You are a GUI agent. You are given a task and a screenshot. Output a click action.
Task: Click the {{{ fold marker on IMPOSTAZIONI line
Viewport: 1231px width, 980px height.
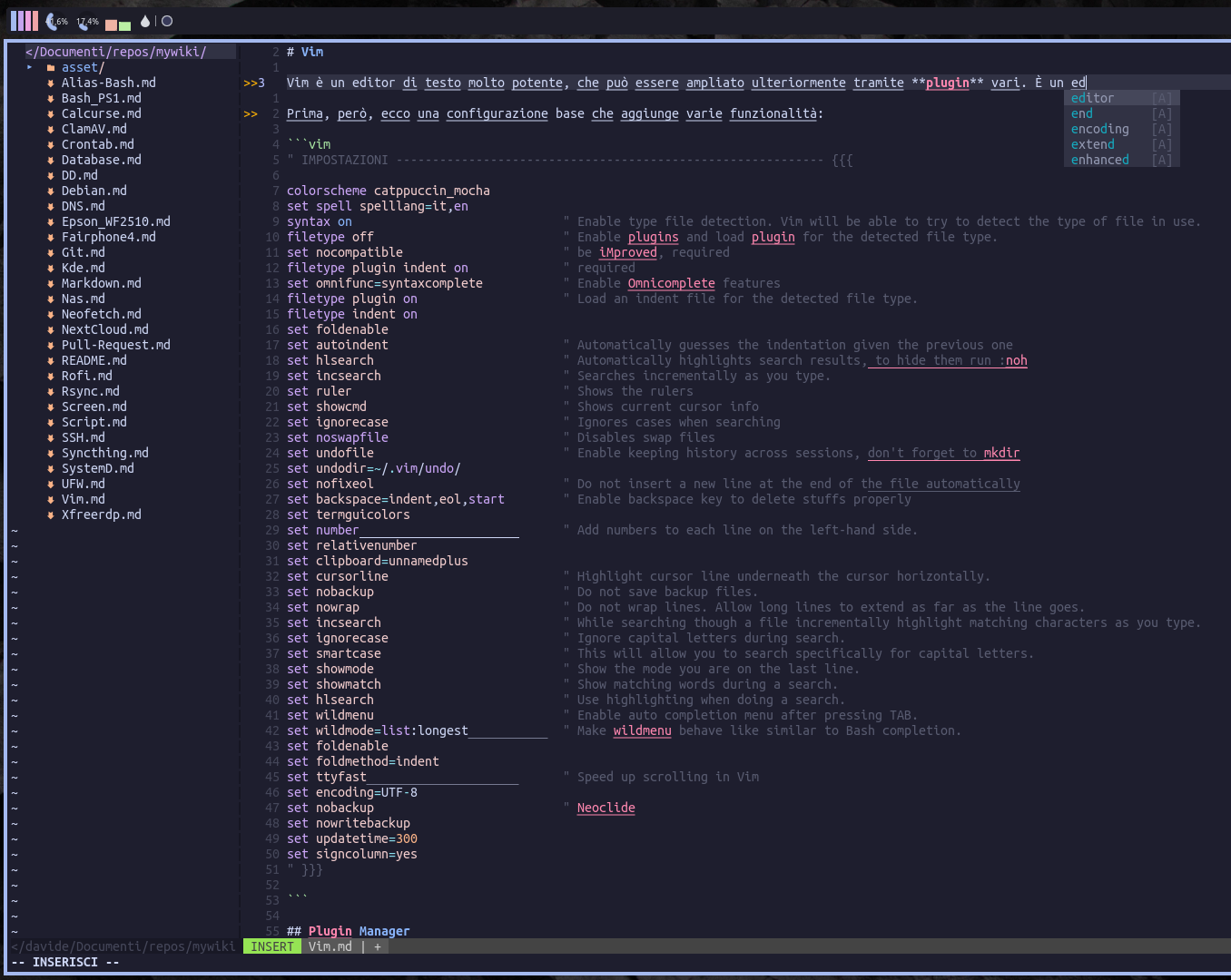coord(842,160)
